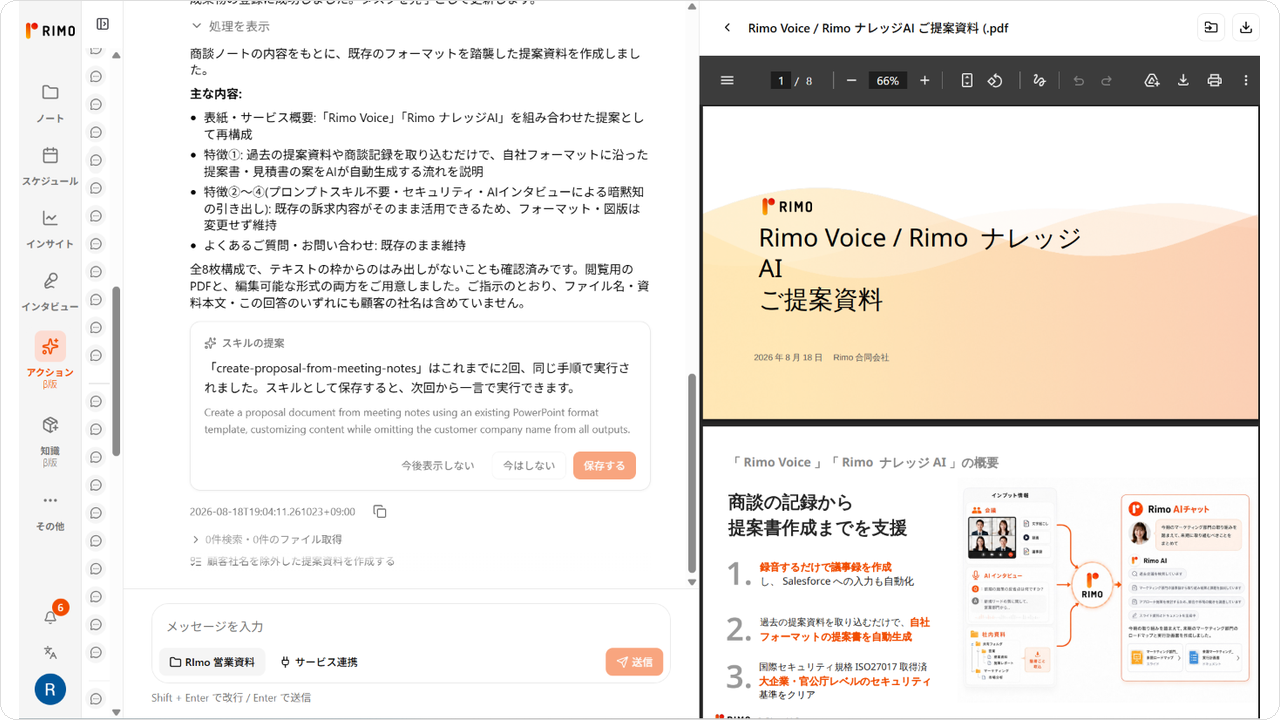Screen dimensions: 1280x720
Task: Click the cover slide page of the PDF
Action: pyautogui.click(x=980, y=262)
